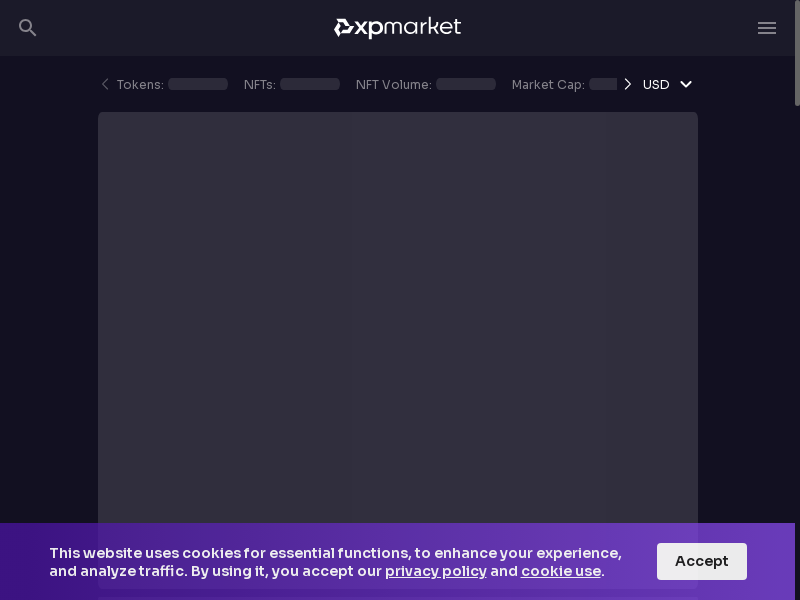
Task: Click the Market Cap value placeholder
Action: pos(603,85)
